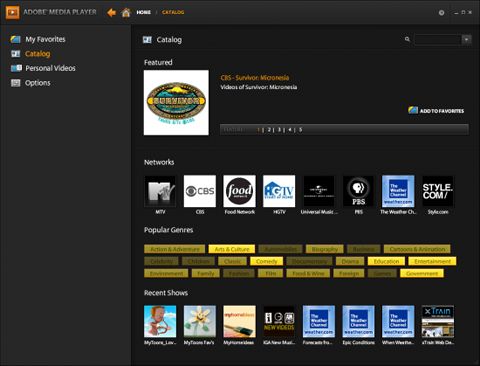Click the Personal Videos sidebar icon
The height and width of the screenshot is (366, 480).
click(x=16, y=68)
